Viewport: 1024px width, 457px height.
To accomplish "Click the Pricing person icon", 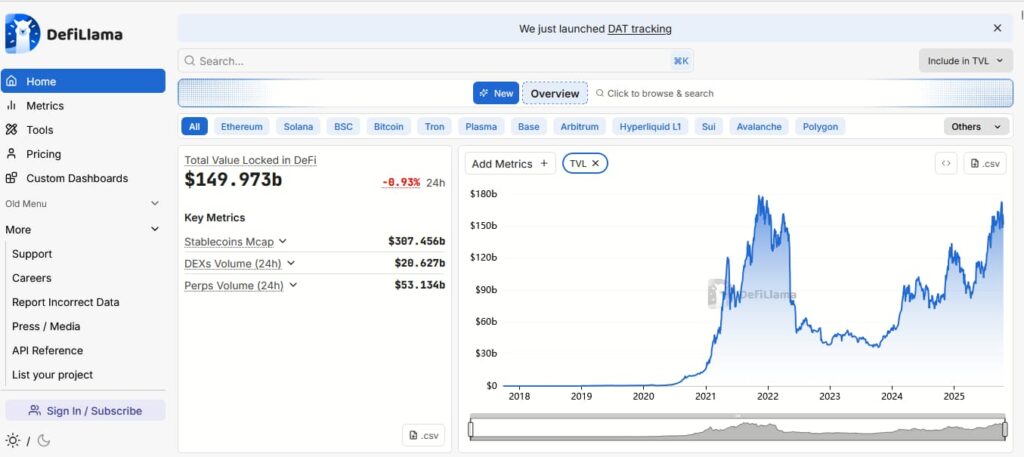I will pyautogui.click(x=11, y=154).
